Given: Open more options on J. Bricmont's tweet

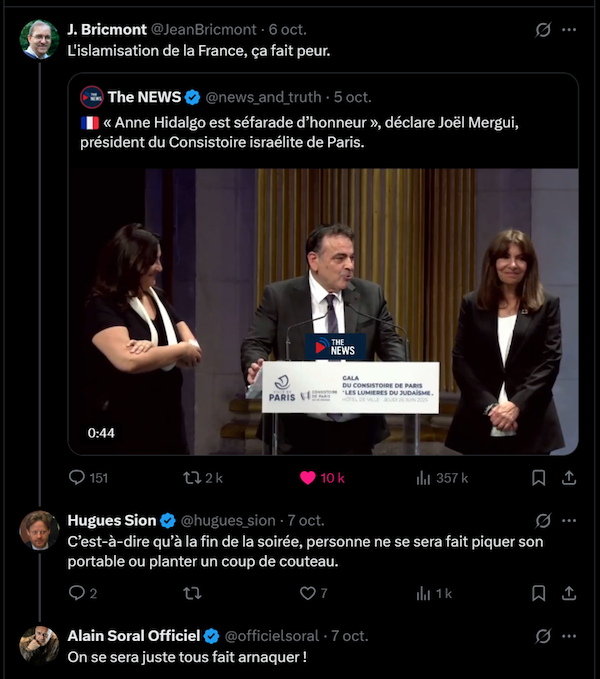Looking at the screenshot, I should click(569, 30).
